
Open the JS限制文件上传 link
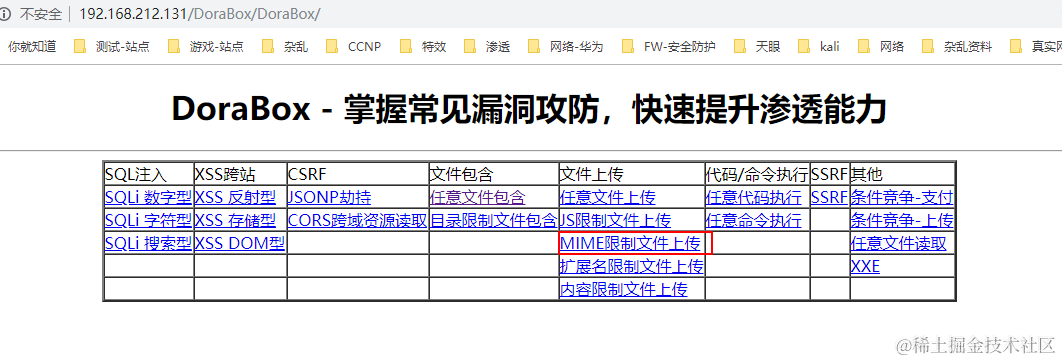pos(615,220)
